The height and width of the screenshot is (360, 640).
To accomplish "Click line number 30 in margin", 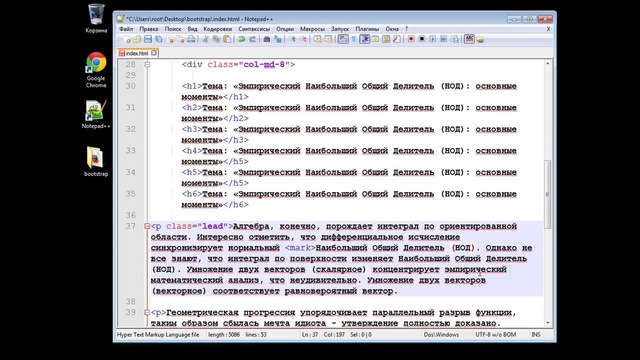I will click(131, 86).
